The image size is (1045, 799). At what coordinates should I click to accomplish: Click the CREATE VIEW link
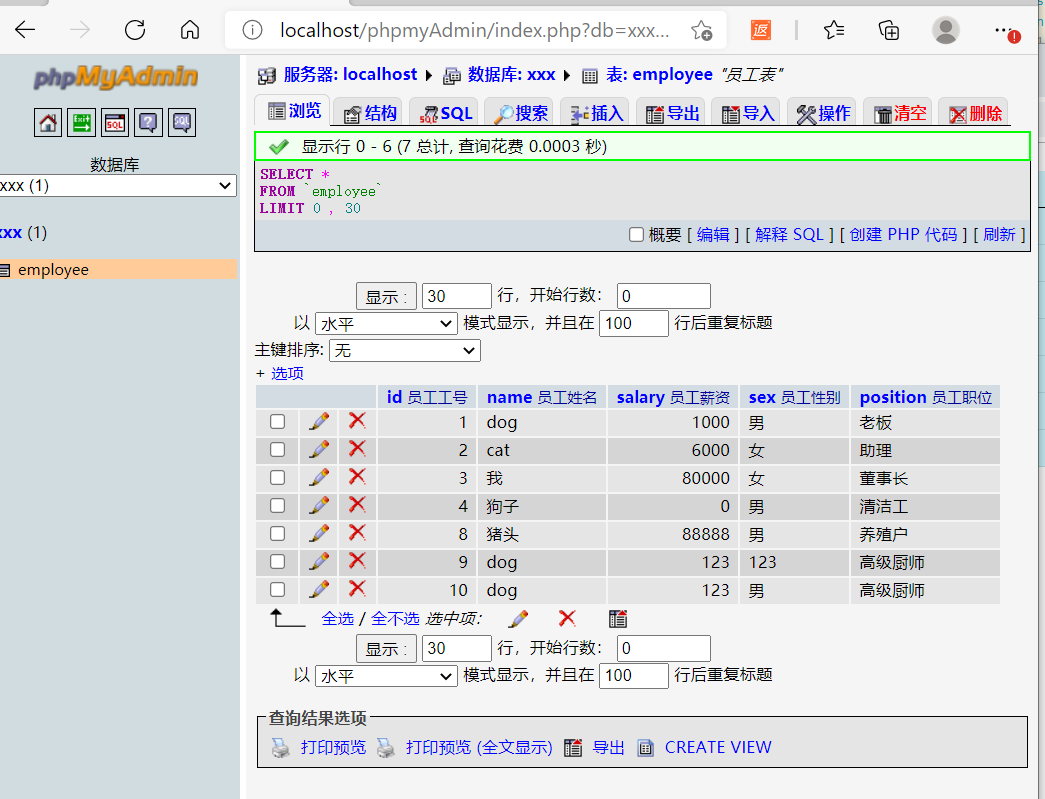(x=718, y=746)
